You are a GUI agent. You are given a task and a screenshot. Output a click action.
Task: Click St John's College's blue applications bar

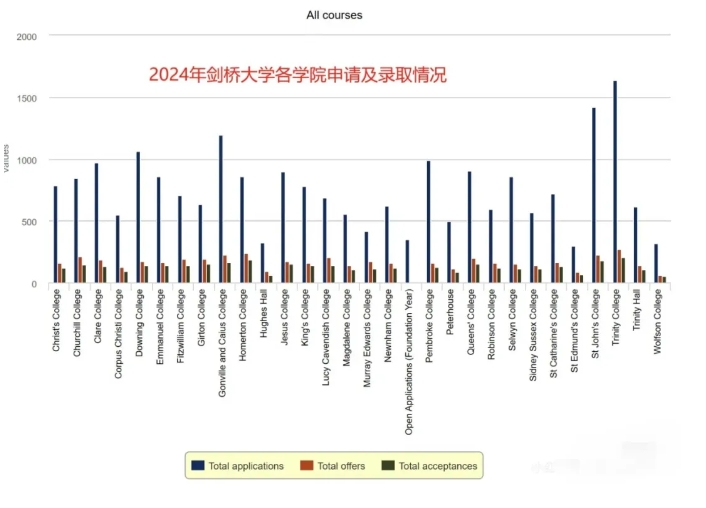coord(594,195)
